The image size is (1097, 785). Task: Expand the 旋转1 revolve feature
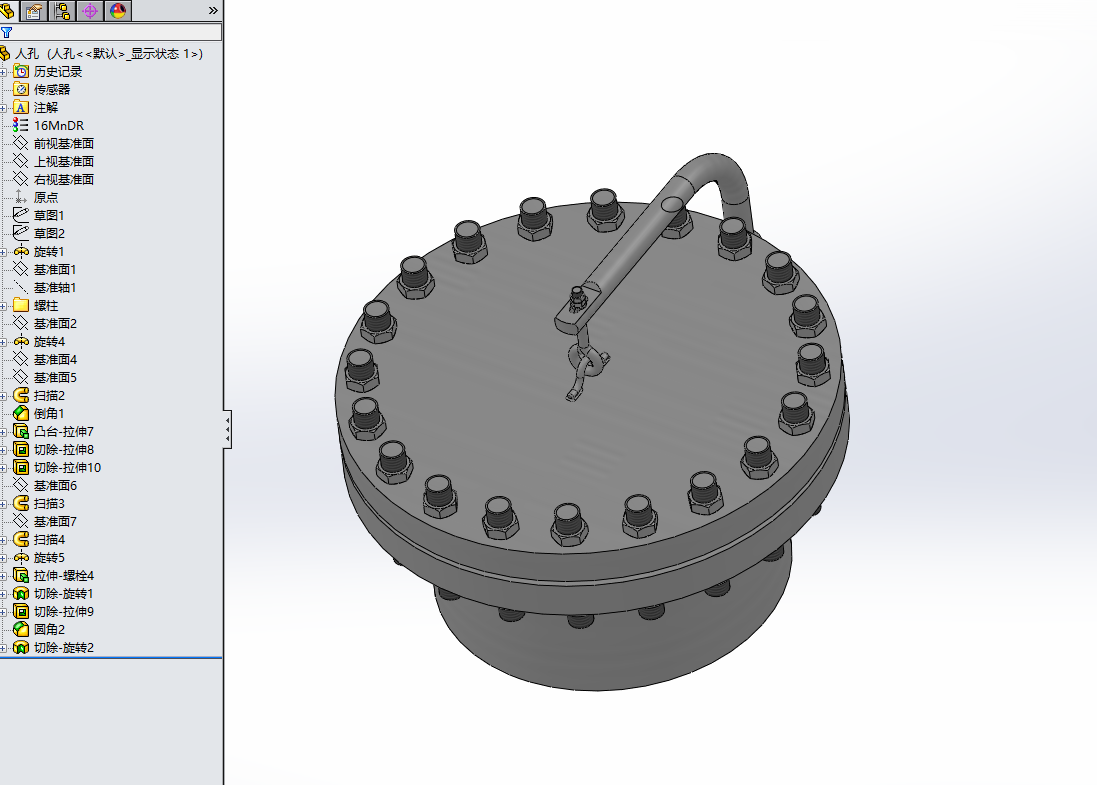(3, 252)
